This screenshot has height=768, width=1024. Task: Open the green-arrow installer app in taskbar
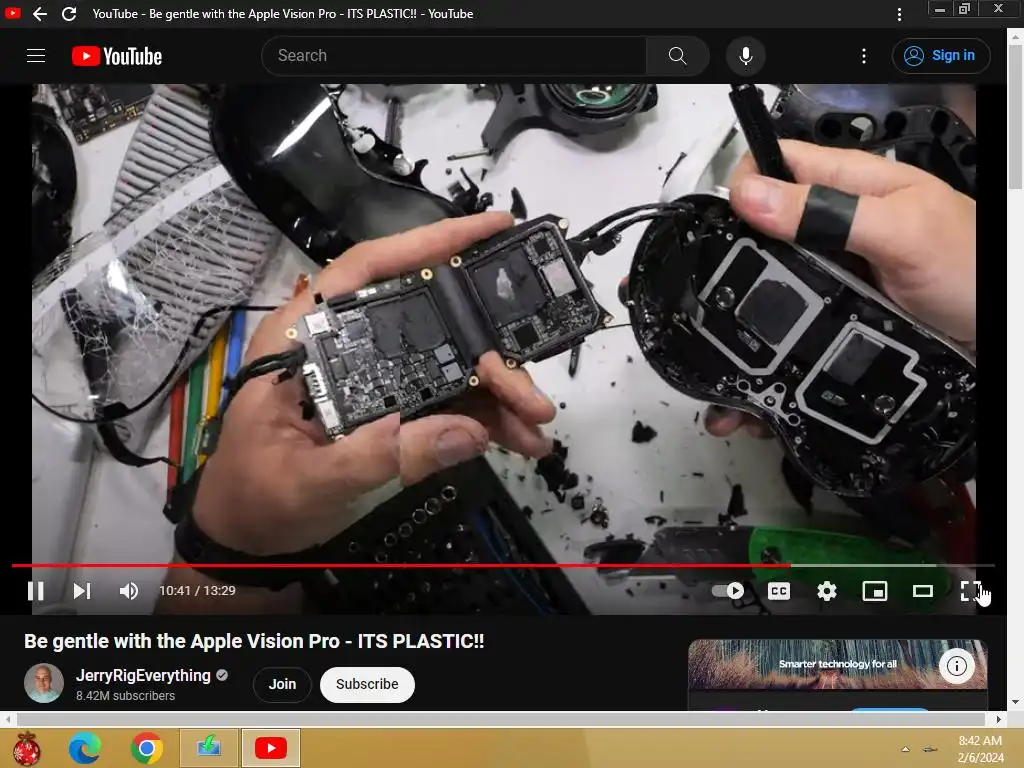point(209,748)
